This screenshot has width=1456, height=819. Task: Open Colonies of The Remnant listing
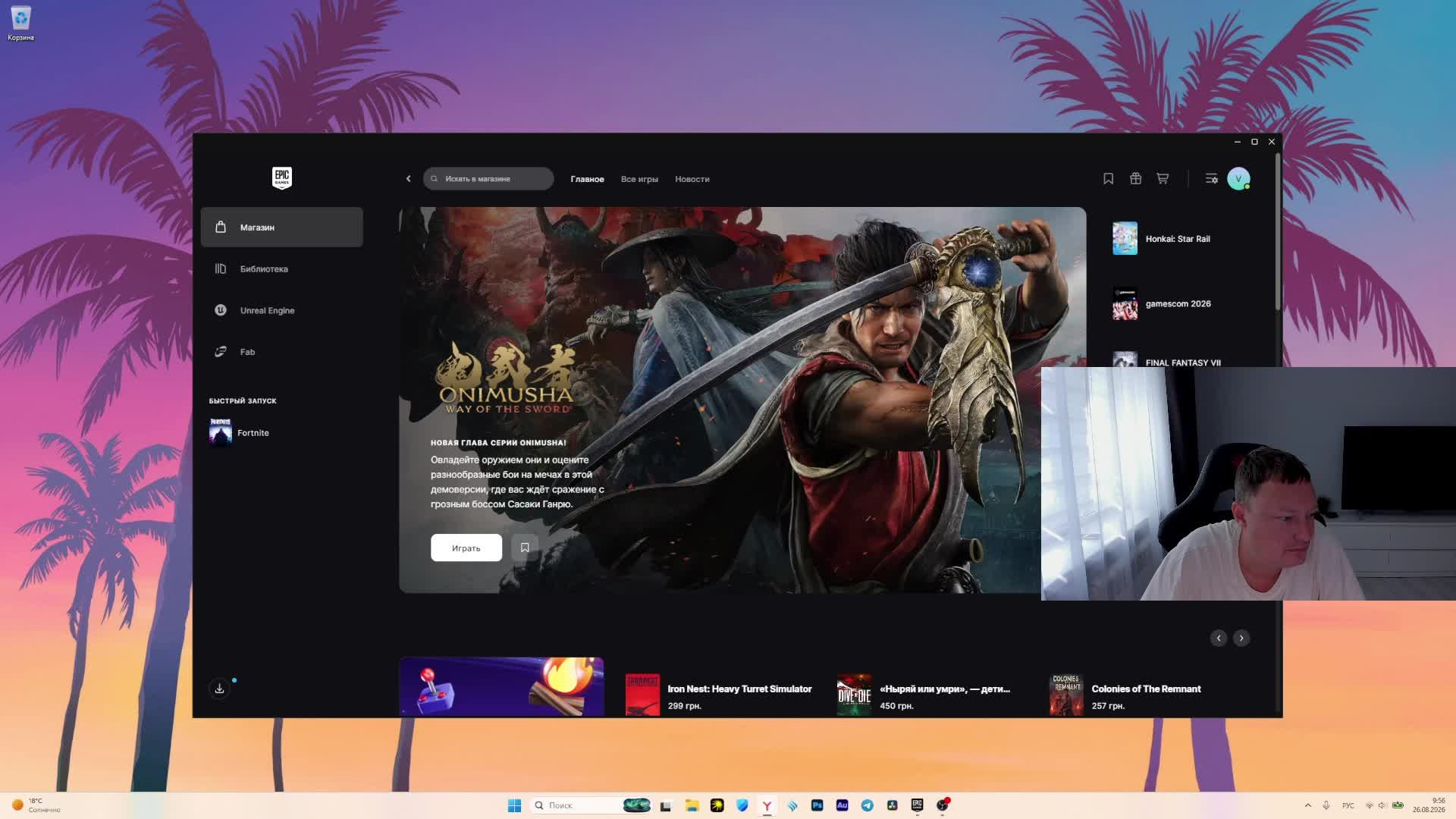[1125, 695]
